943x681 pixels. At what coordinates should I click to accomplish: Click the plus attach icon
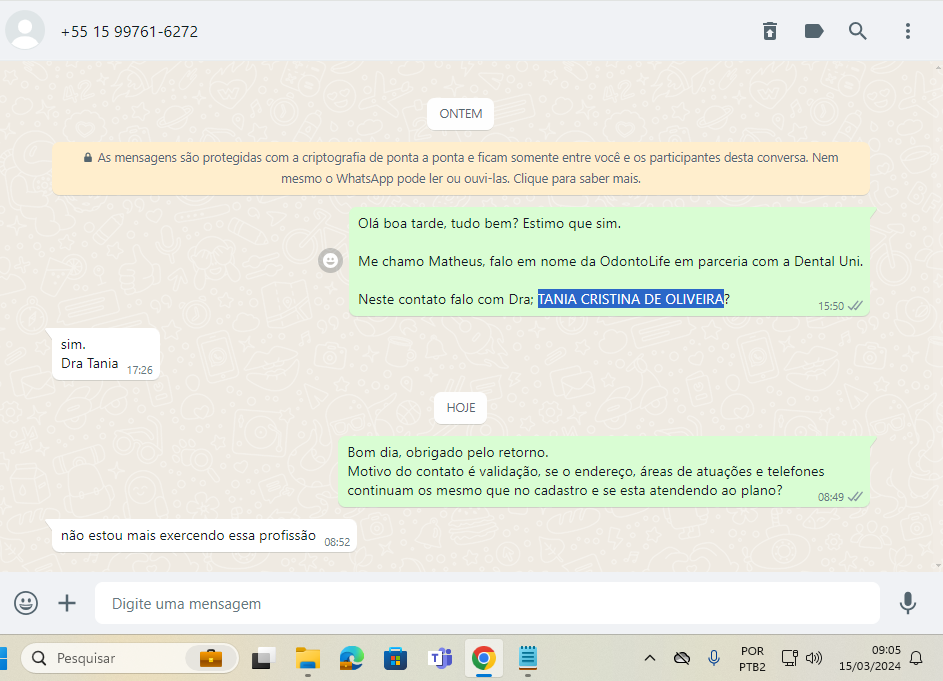click(67, 603)
